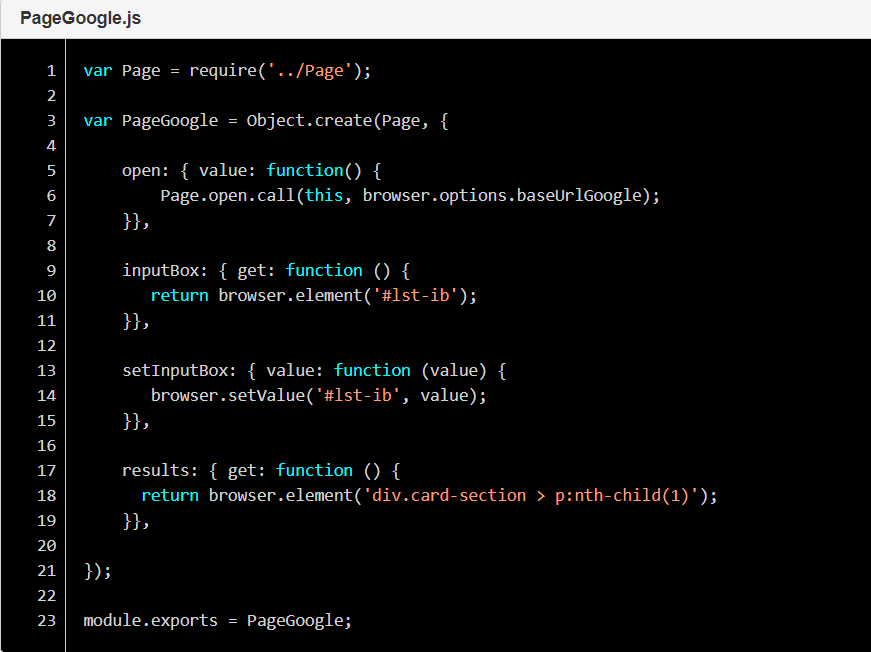Click the var keyword on line 3
This screenshot has width=871, height=652.
coord(98,121)
